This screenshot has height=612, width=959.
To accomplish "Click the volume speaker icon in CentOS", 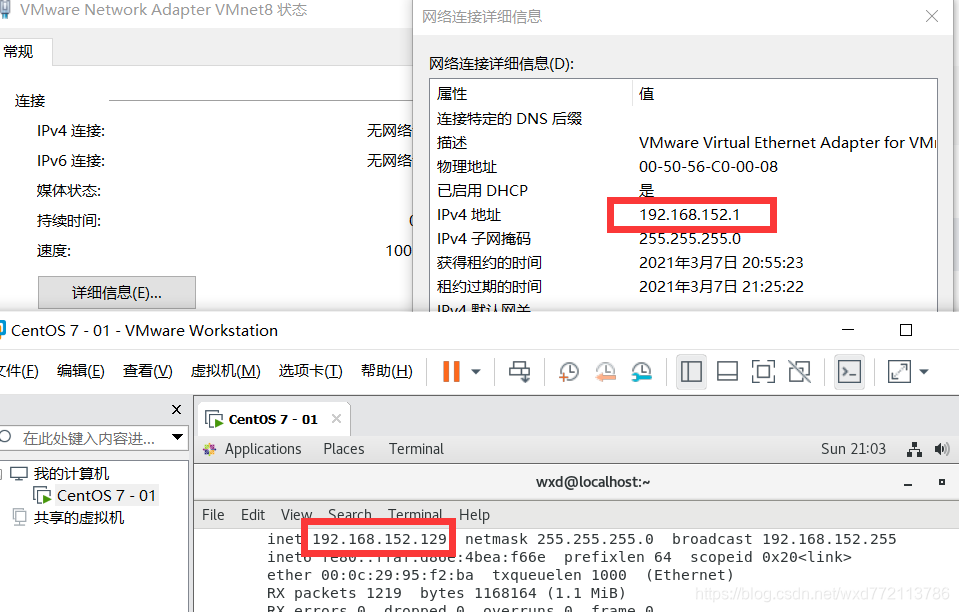I will click(942, 449).
